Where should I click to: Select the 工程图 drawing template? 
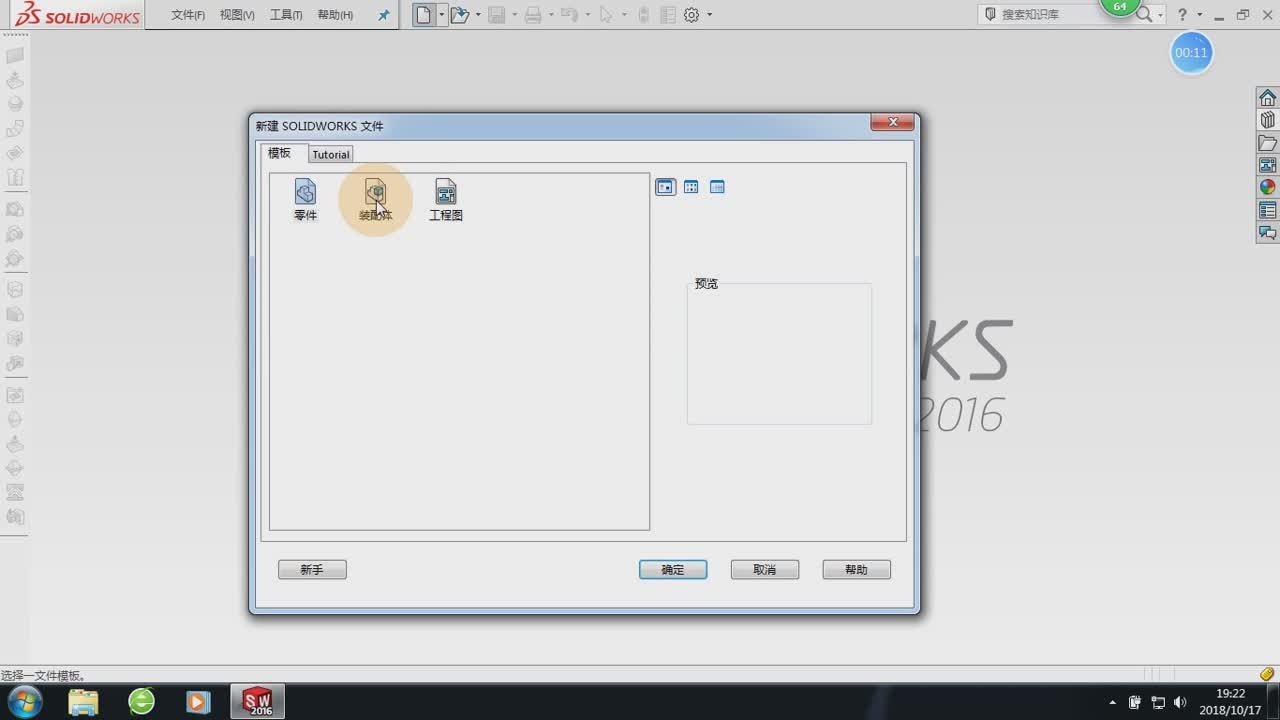tap(446, 199)
